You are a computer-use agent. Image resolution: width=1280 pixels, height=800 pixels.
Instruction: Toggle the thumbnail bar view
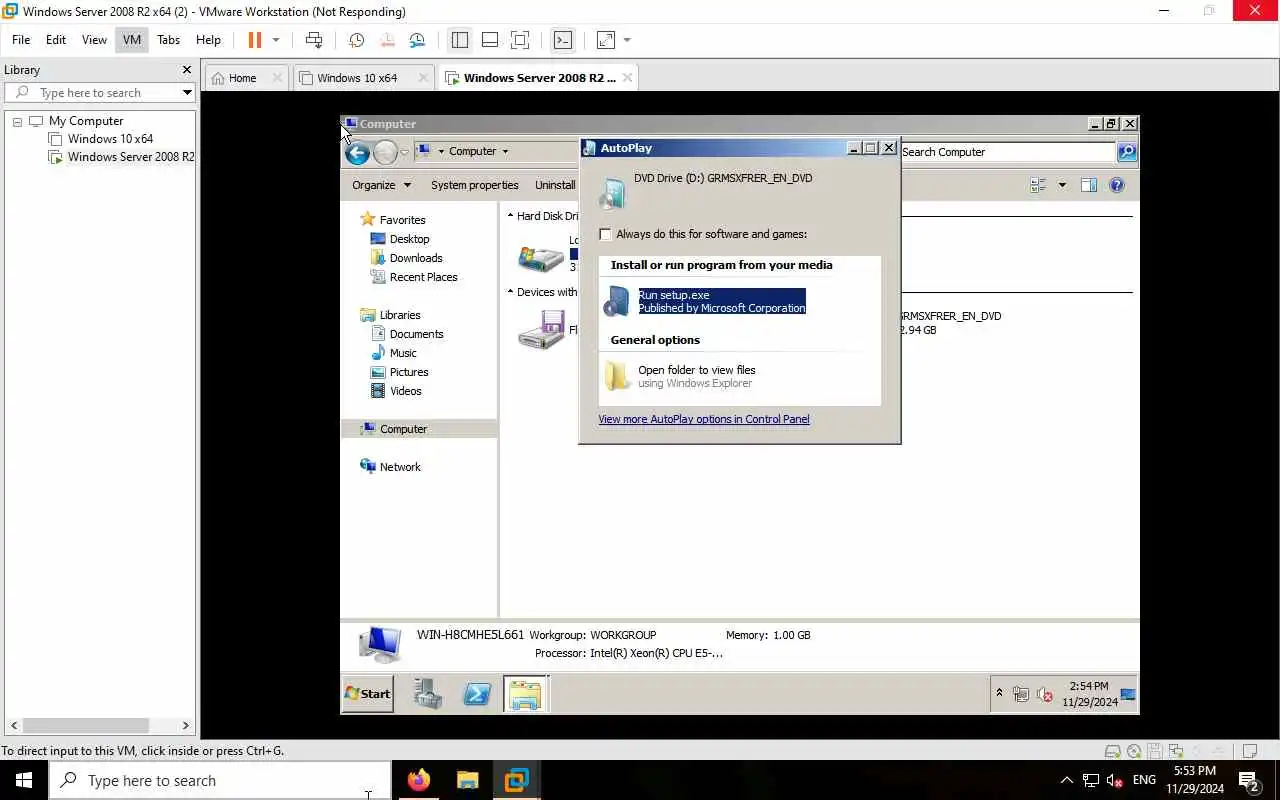[x=490, y=40]
